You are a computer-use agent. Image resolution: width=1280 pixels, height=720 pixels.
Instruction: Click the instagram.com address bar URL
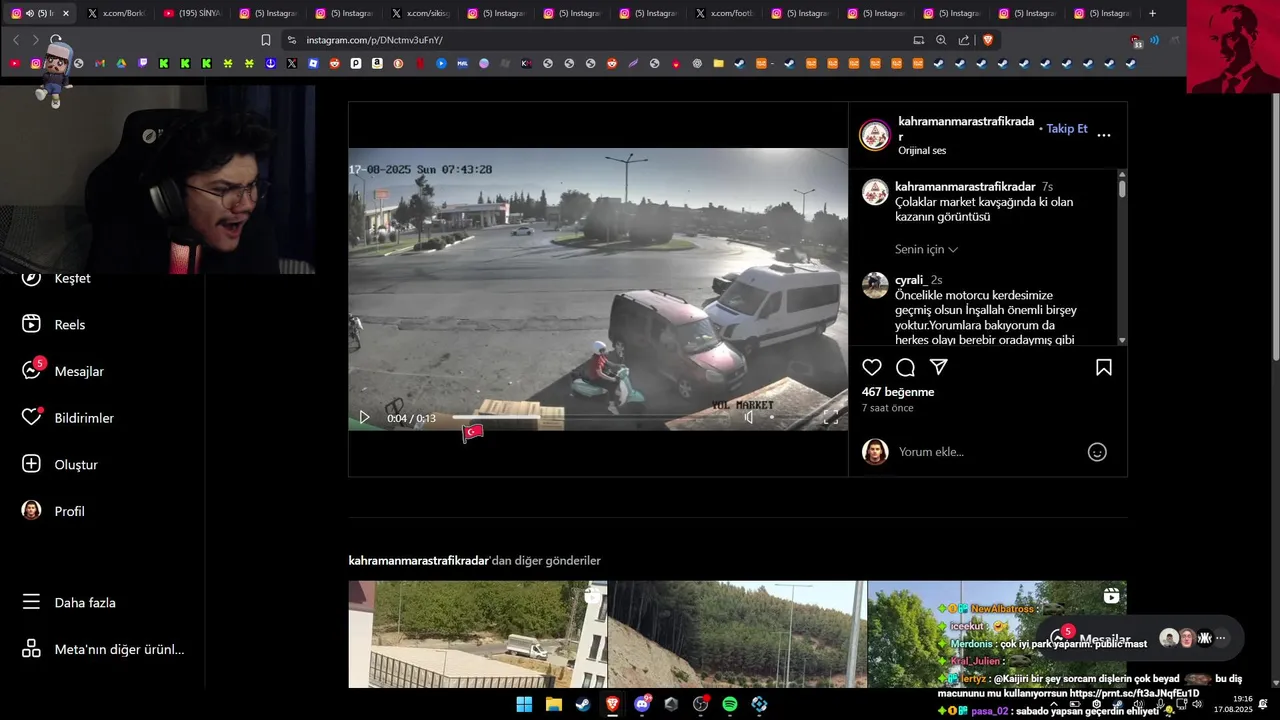(x=374, y=40)
